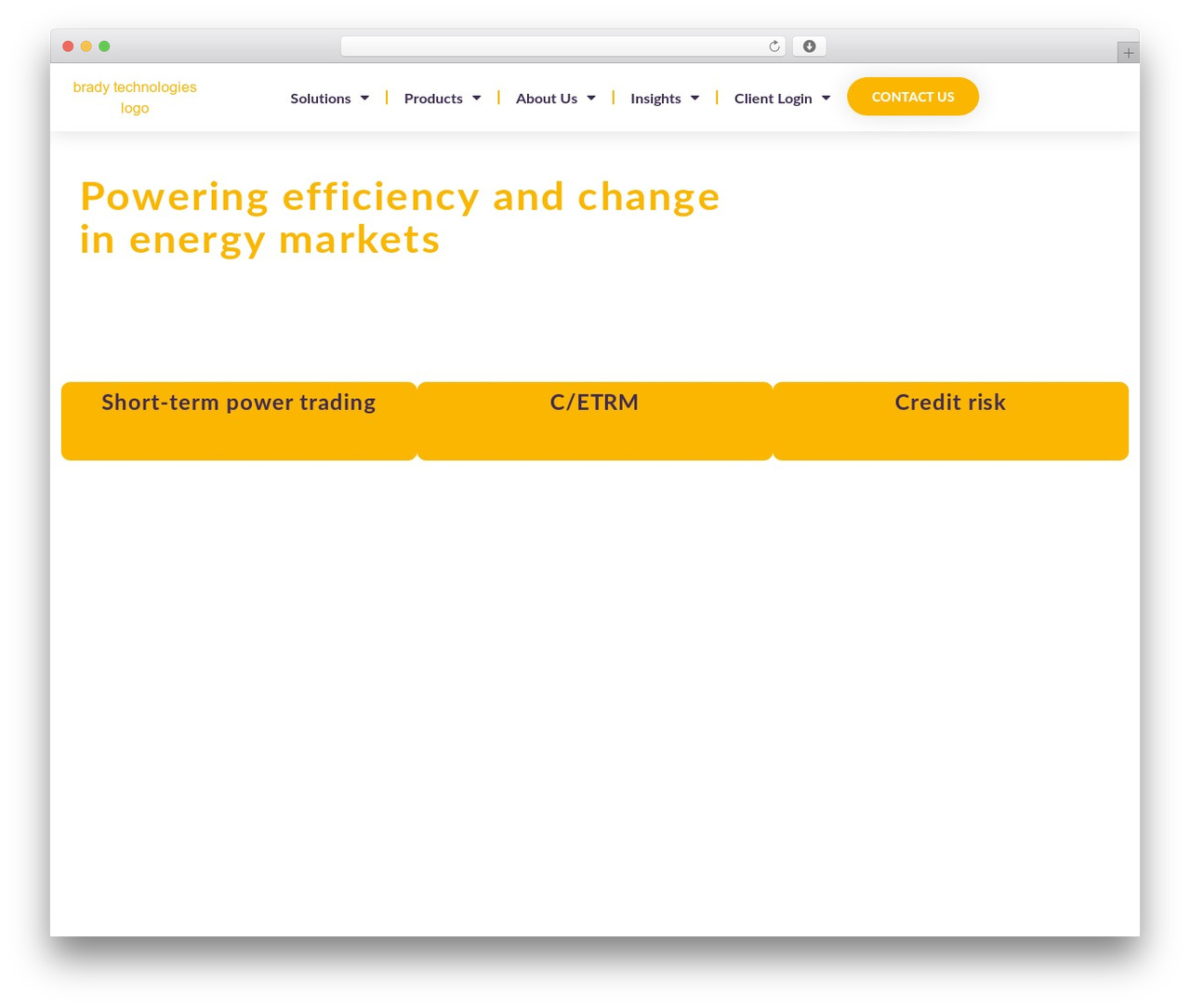Maximize the window with the green button

point(104,46)
